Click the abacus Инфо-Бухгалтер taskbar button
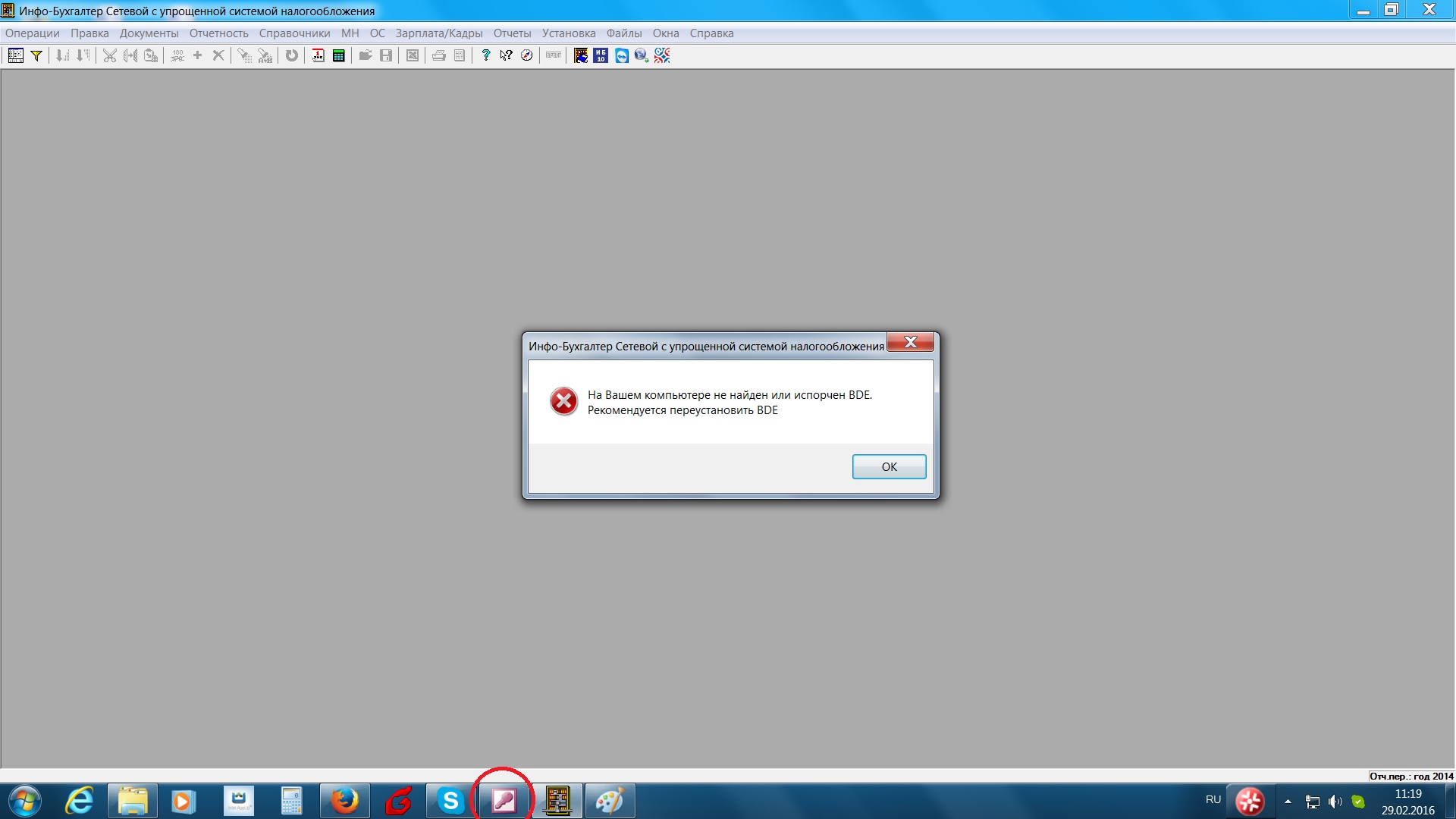The height and width of the screenshot is (819, 1456). (x=557, y=801)
